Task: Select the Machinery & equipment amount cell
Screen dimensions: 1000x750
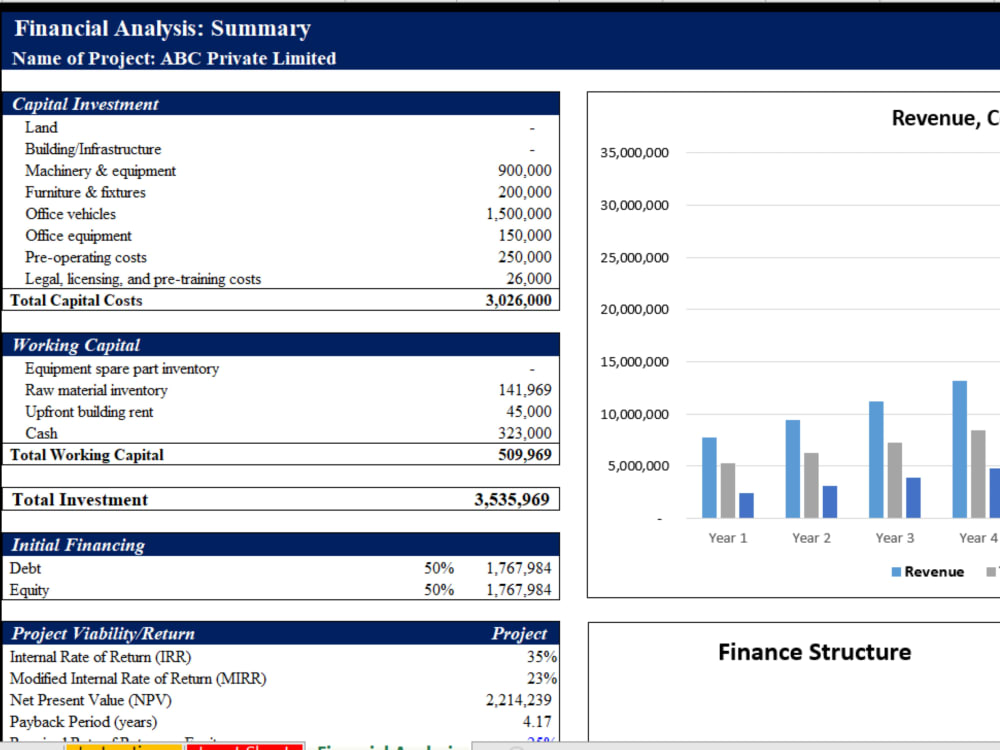Action: coord(525,170)
